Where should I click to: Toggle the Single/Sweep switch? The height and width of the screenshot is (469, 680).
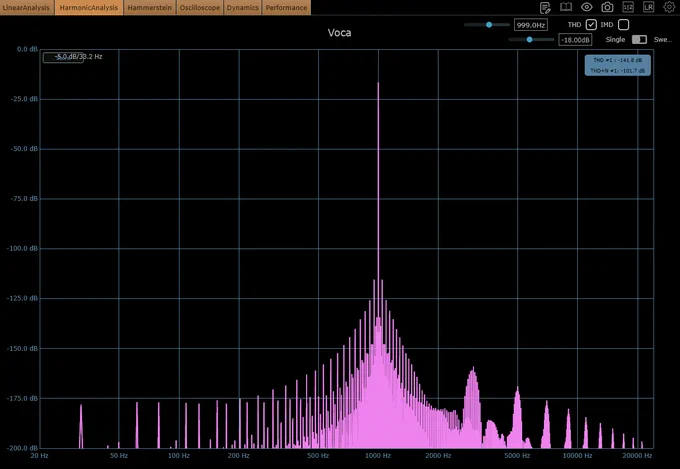pos(639,39)
